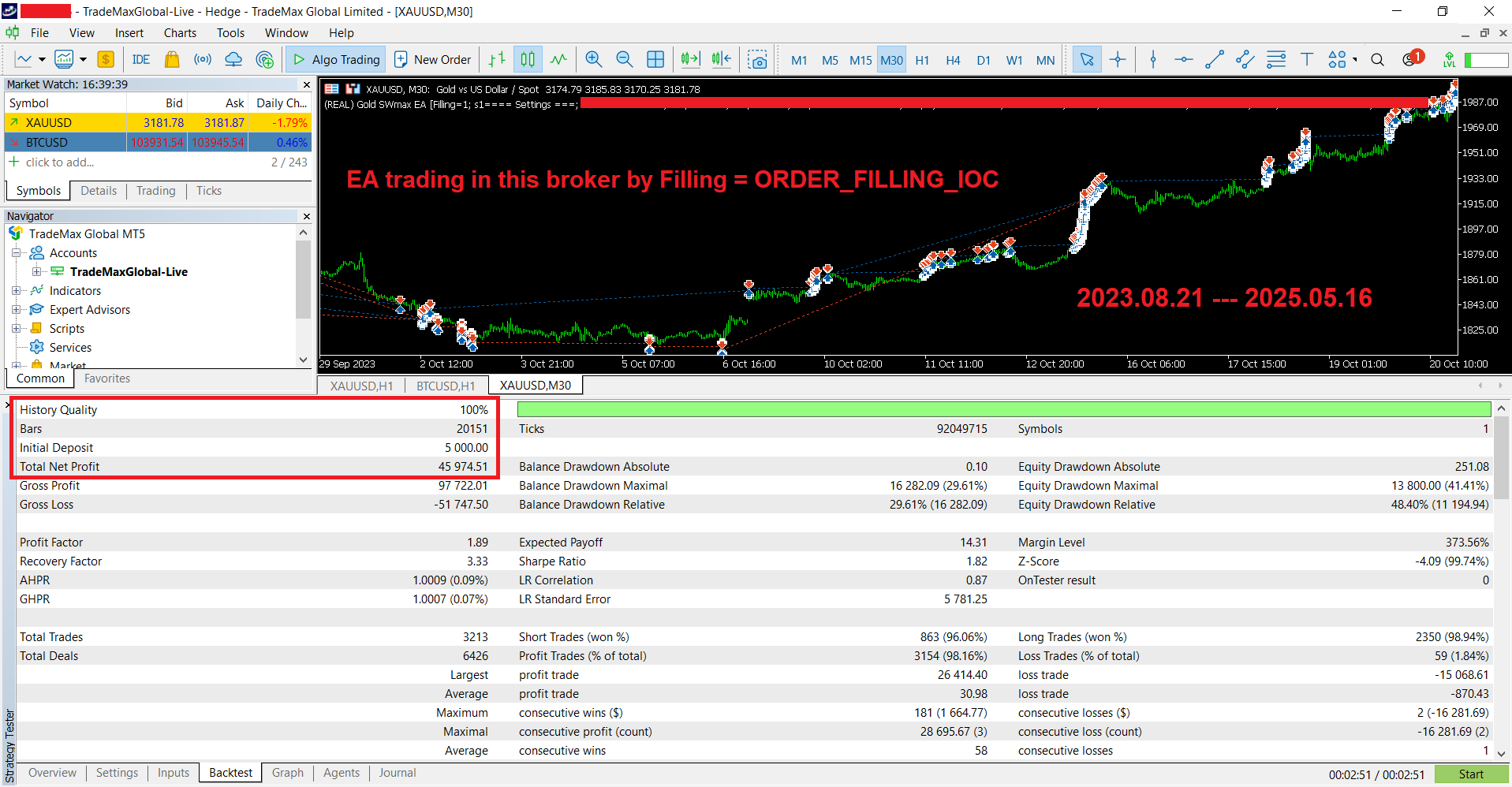Open the File menu
Screen dimensions: 1512x787
click(39, 33)
